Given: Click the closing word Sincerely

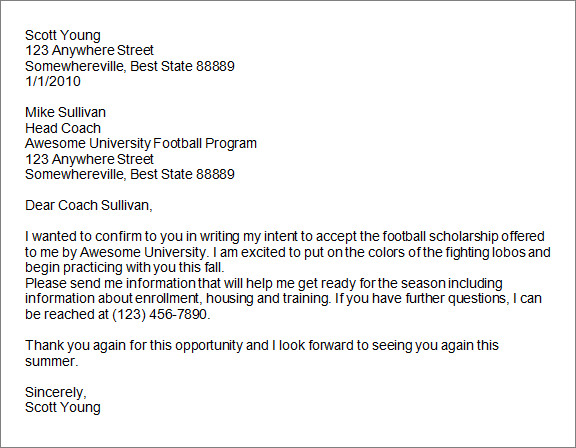Looking at the screenshot, I should [56, 393].
